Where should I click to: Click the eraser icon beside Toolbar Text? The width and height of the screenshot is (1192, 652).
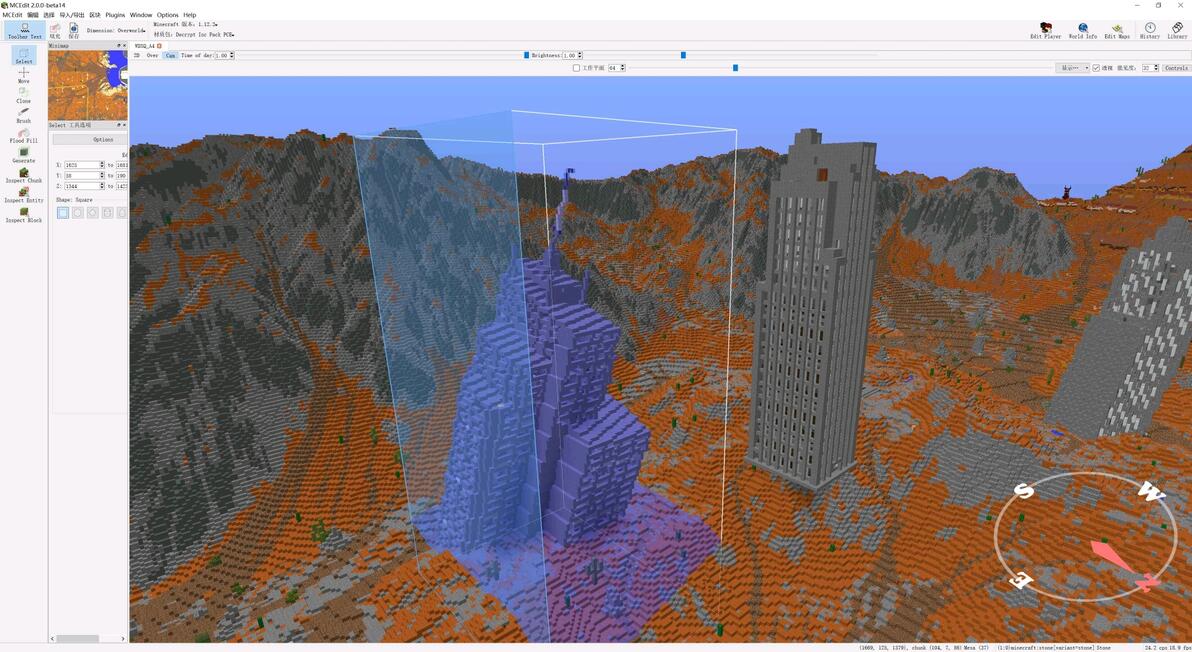coord(55,30)
